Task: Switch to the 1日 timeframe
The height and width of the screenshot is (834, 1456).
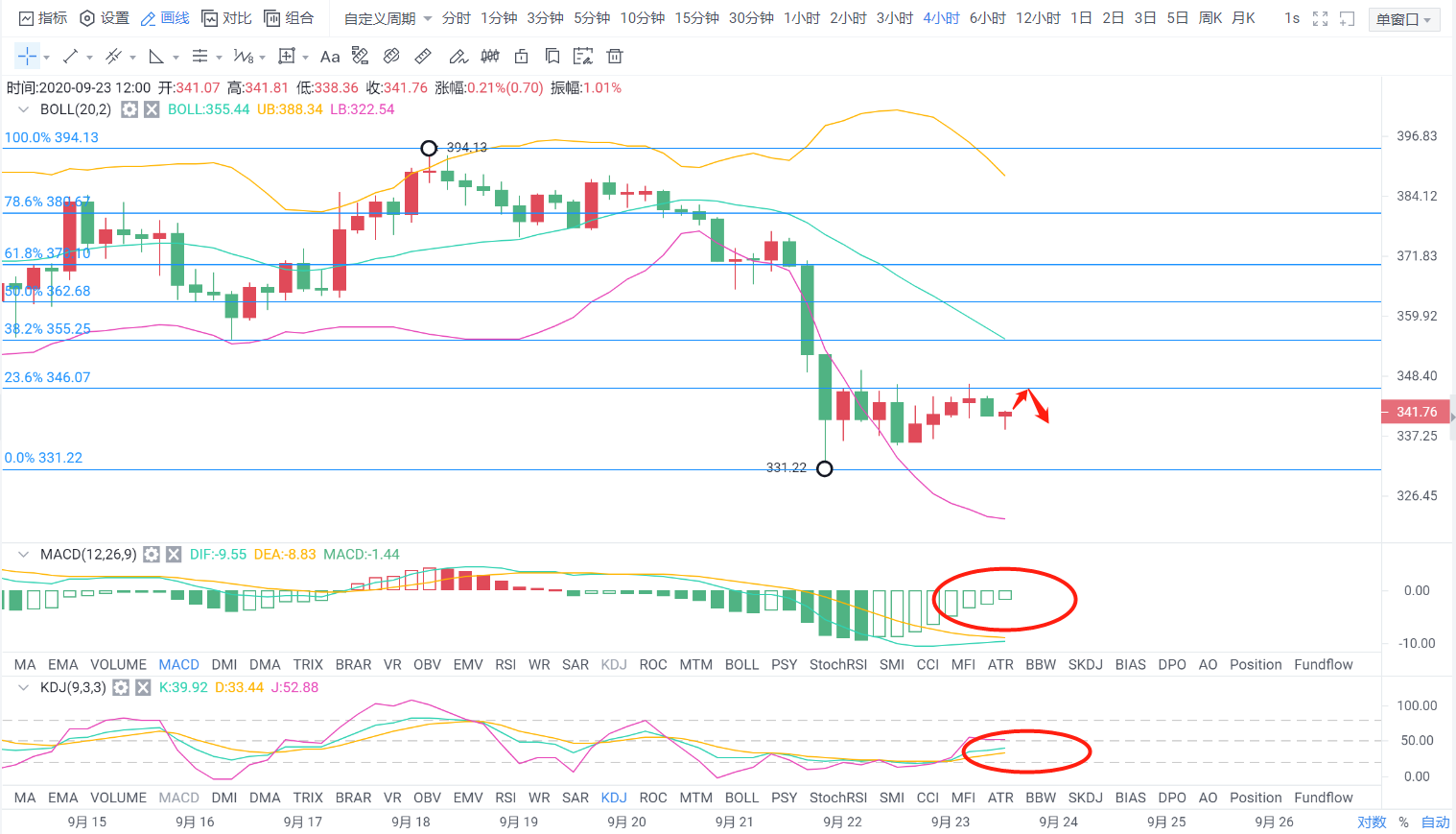Action: tap(1081, 19)
